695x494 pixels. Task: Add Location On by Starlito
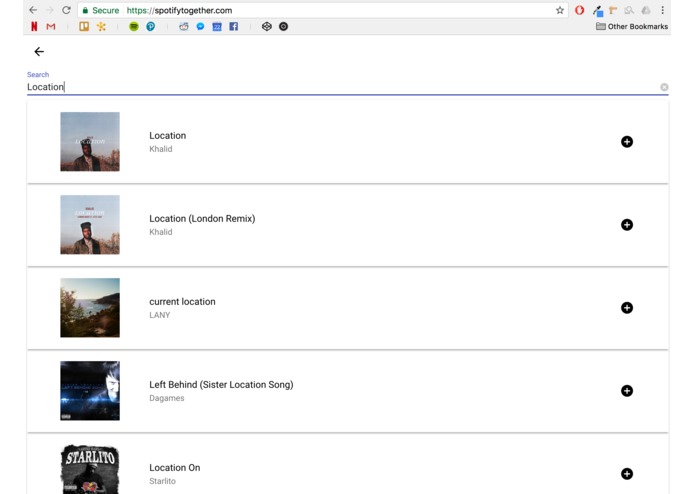tap(627, 474)
